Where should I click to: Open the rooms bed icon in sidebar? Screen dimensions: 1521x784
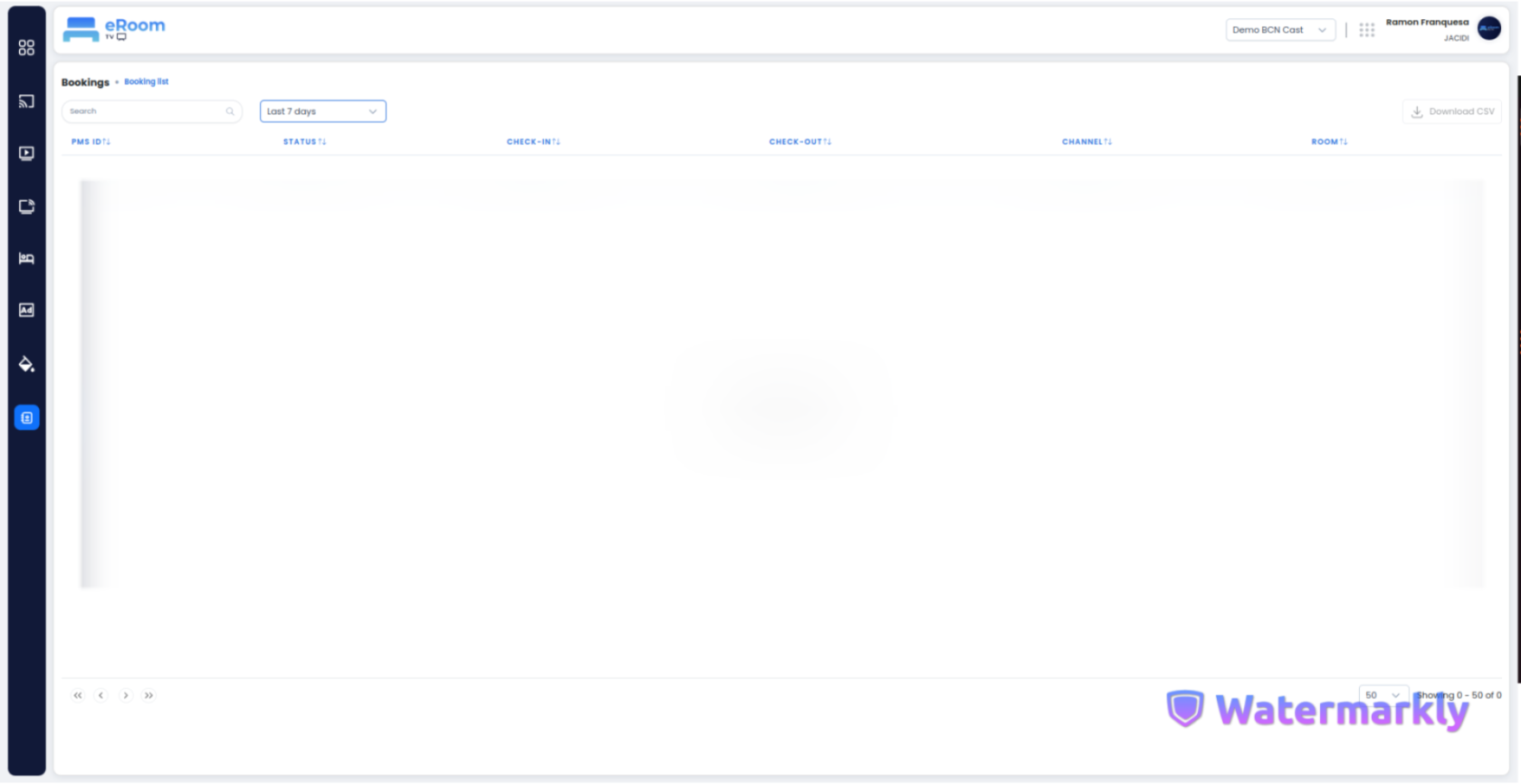tap(26, 259)
